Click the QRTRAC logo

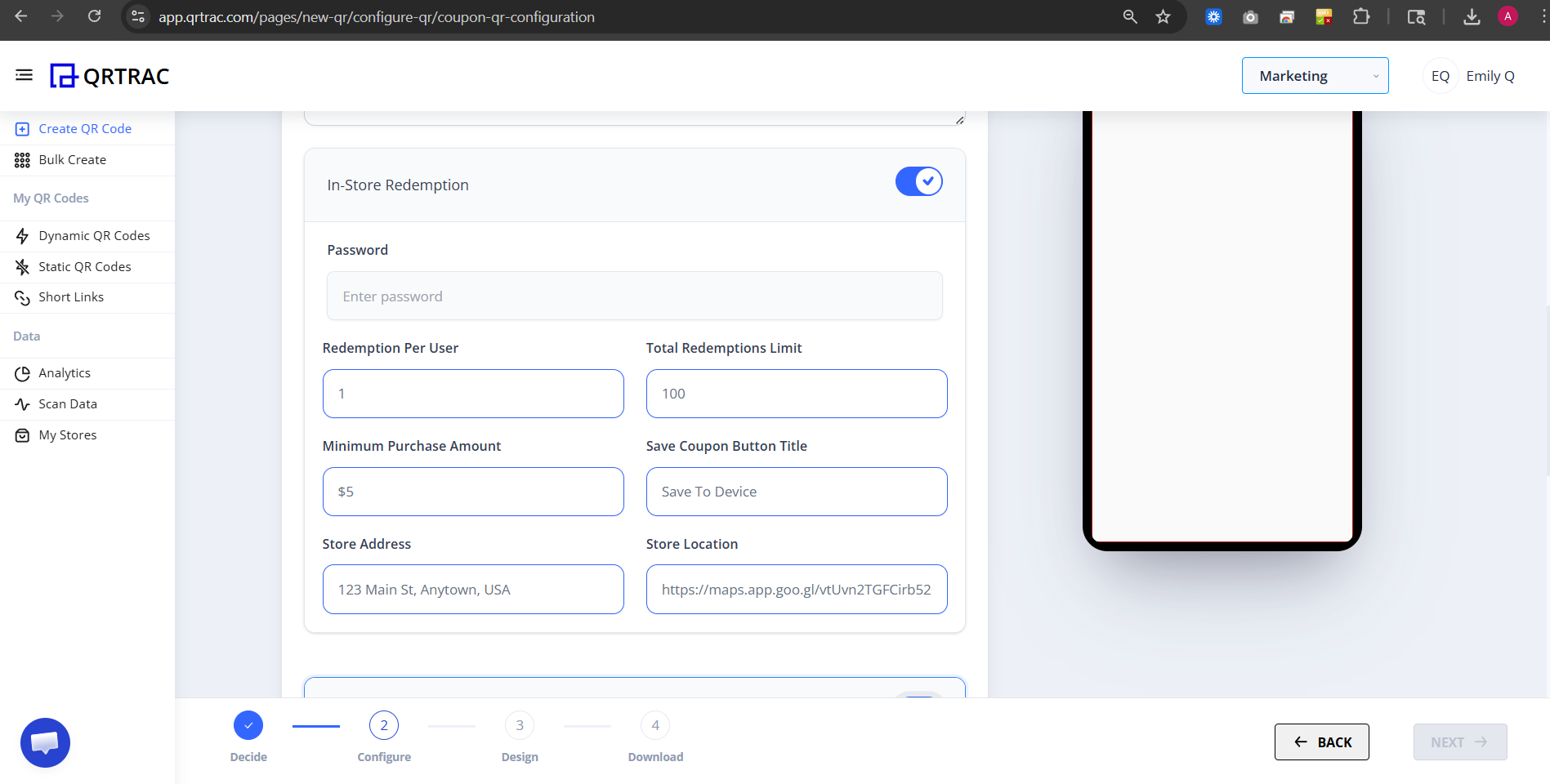tap(109, 75)
